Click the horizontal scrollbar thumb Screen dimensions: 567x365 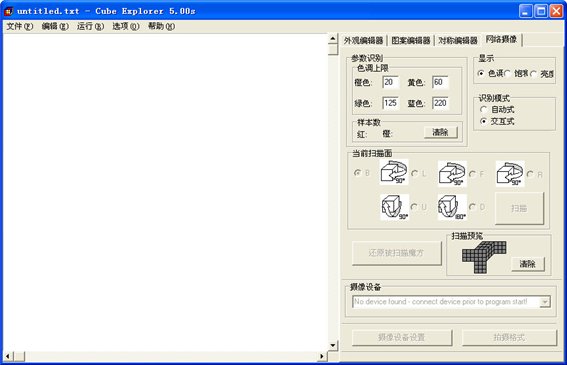(19, 356)
